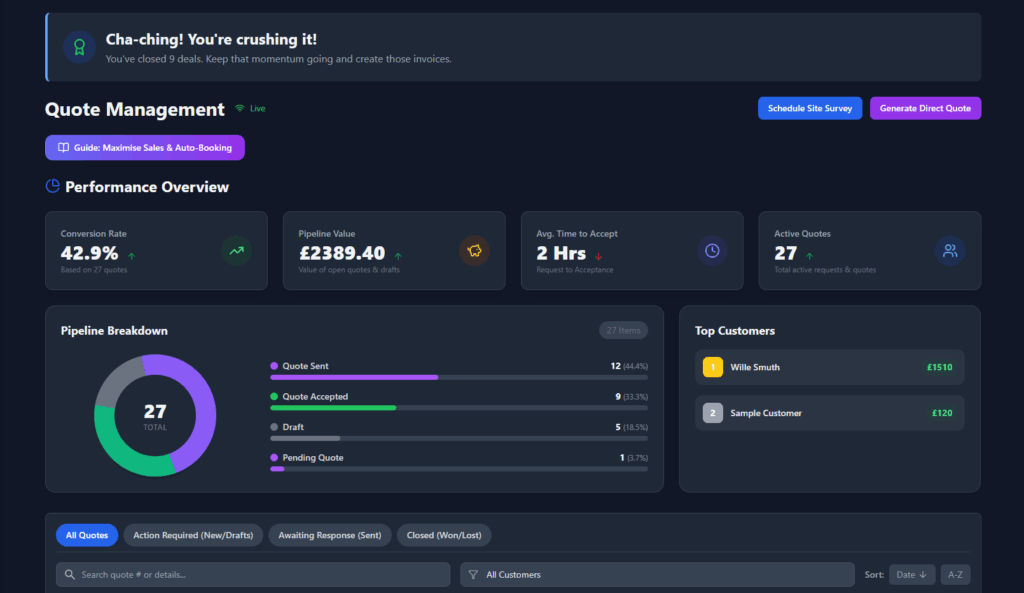The image size is (1024, 593).
Task: Switch to Action Required (New/Drafts) tab
Action: (x=193, y=535)
